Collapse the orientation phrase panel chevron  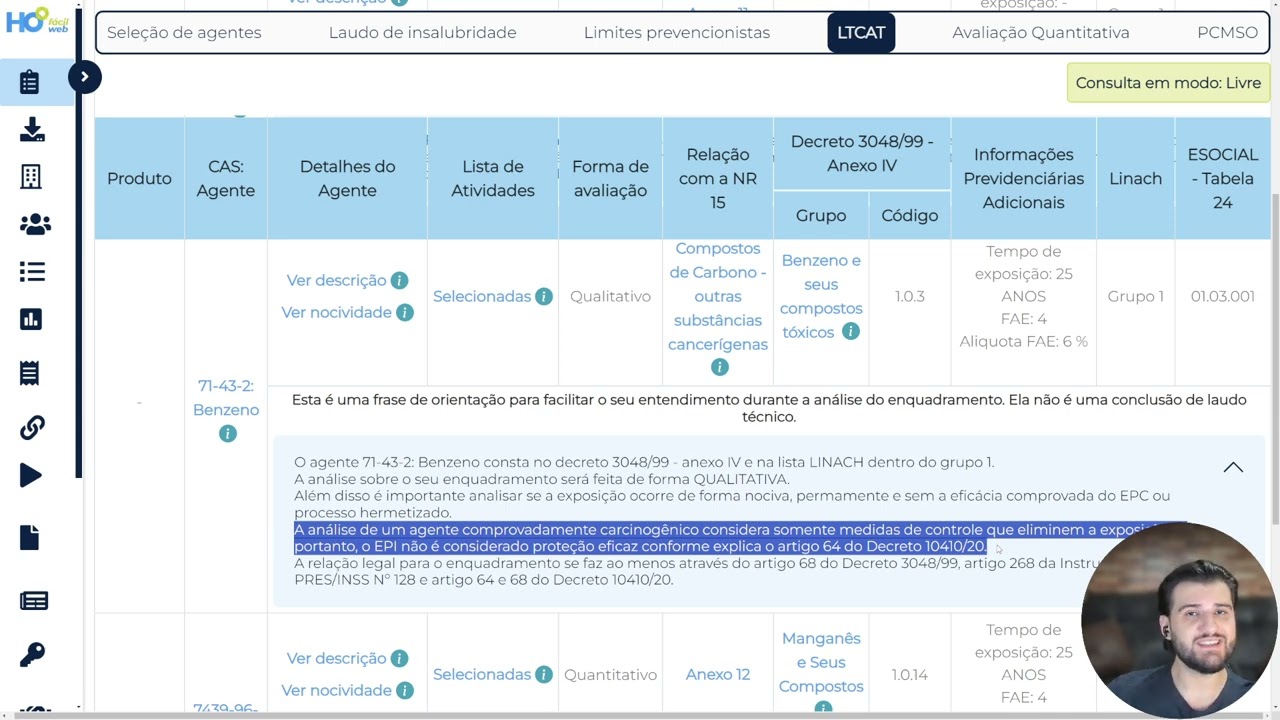1233,467
